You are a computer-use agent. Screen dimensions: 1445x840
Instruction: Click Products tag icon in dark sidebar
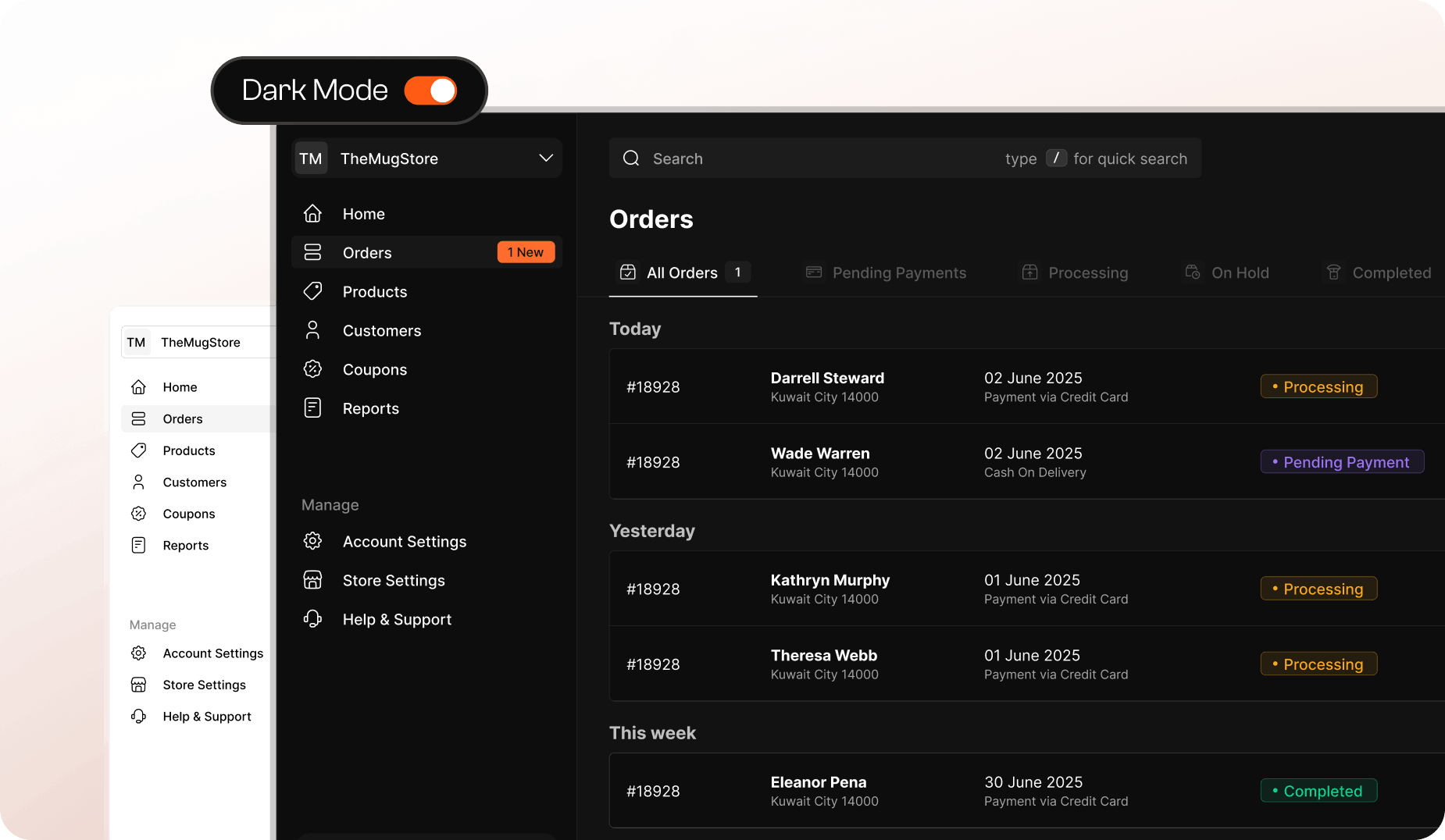coord(312,291)
